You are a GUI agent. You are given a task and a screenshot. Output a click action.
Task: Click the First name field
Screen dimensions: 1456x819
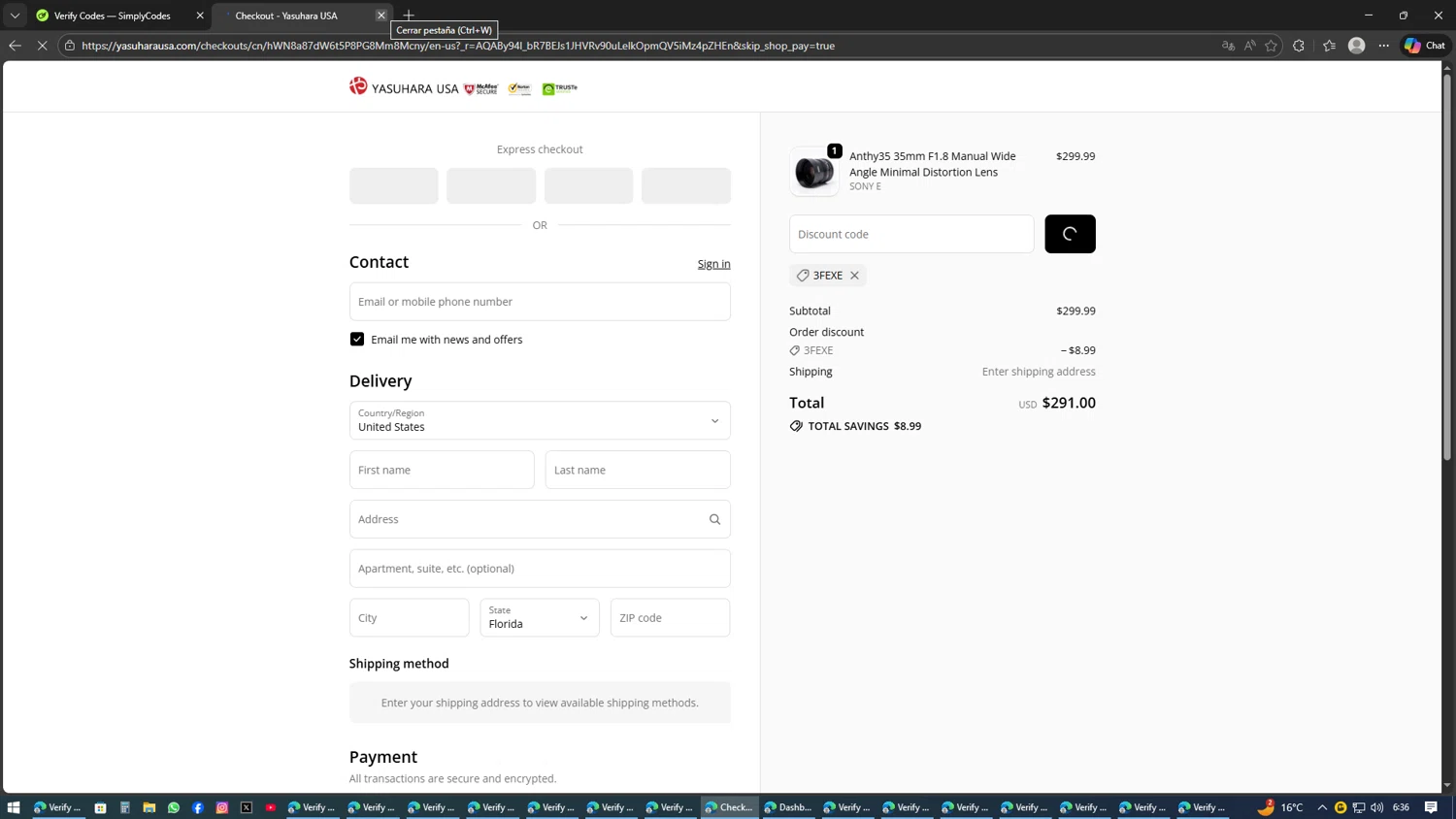tap(442, 470)
